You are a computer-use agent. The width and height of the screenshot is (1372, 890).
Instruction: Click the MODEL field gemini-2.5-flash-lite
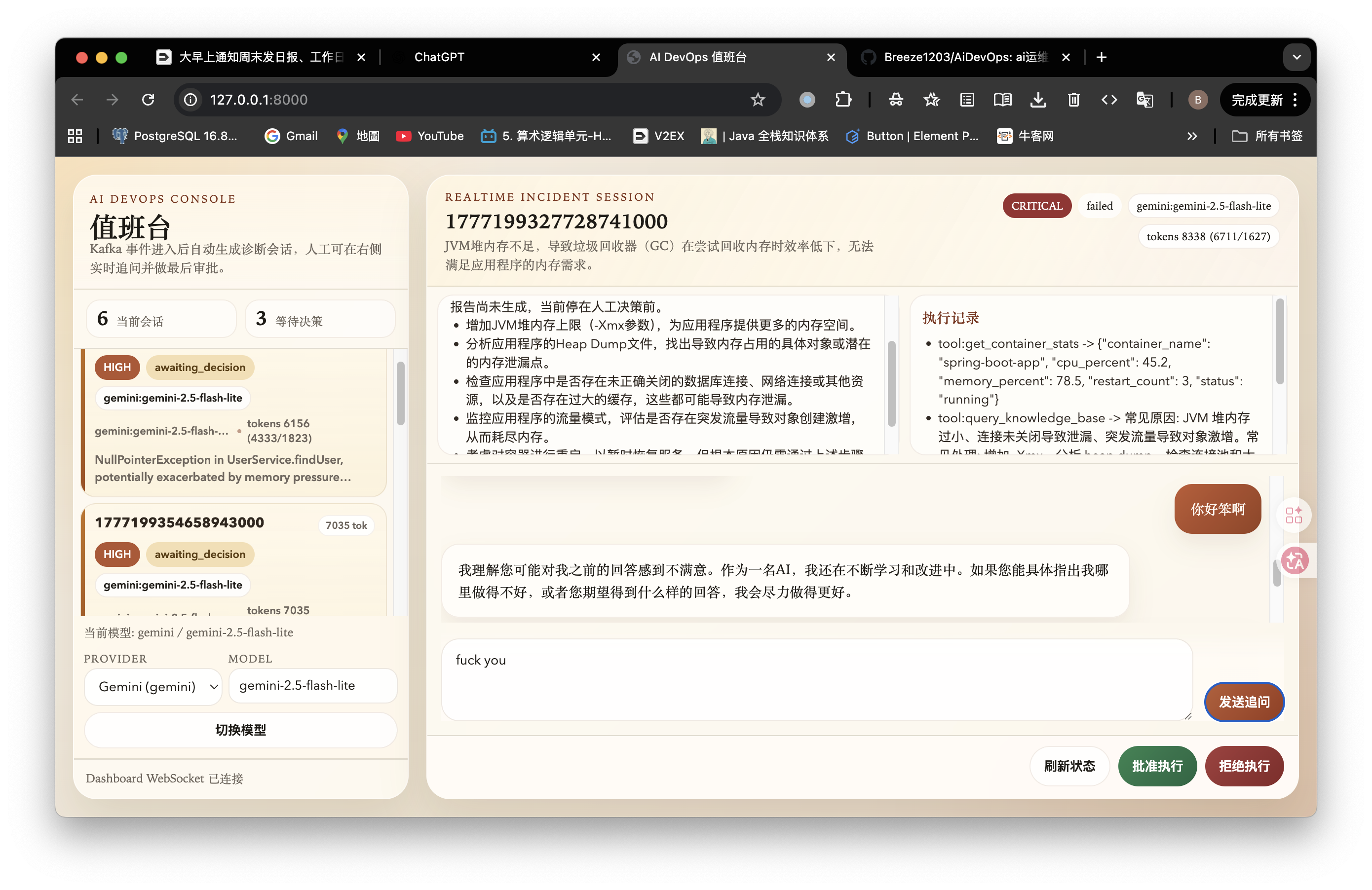pyautogui.click(x=312, y=685)
